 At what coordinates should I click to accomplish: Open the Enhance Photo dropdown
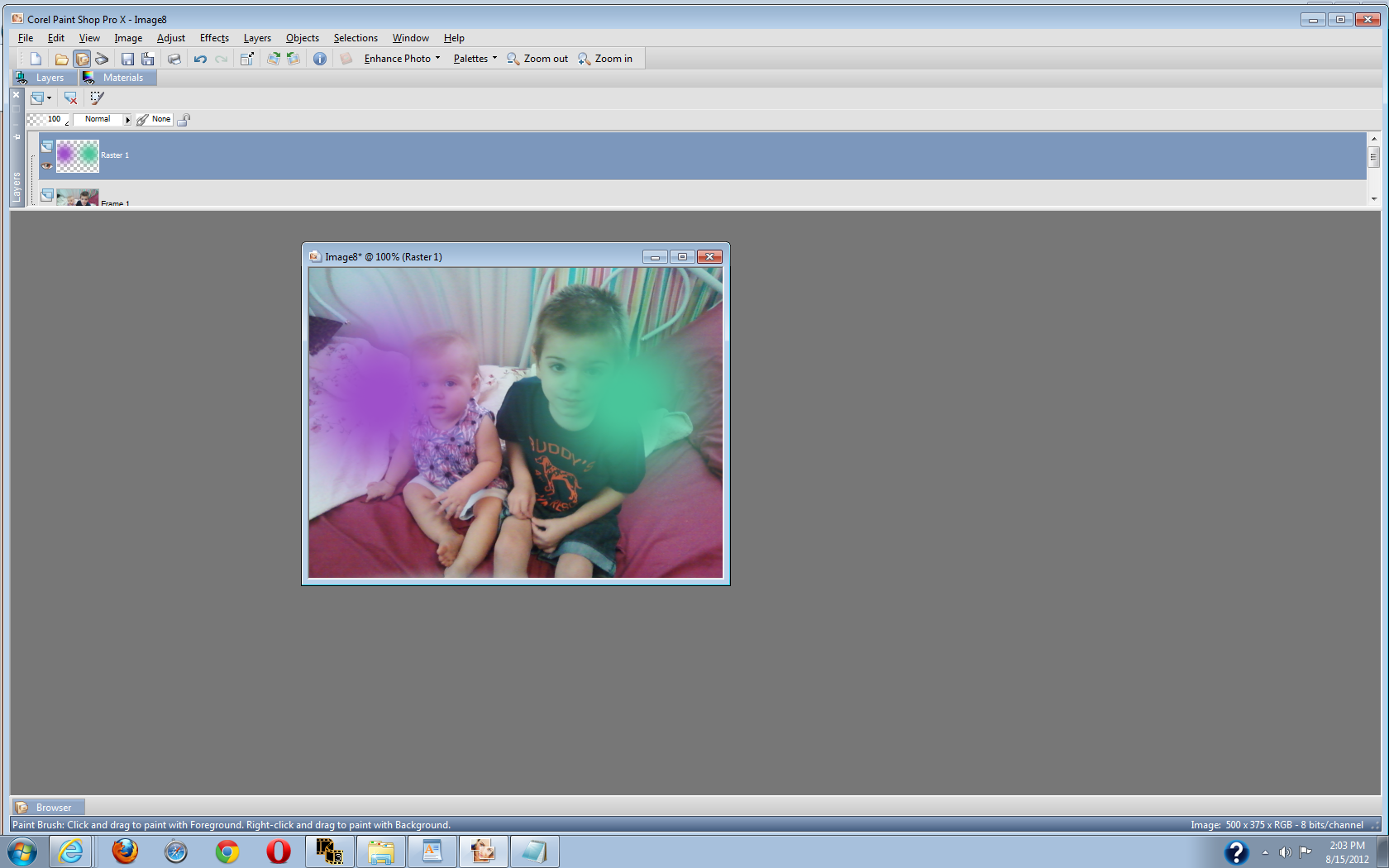pos(402,59)
